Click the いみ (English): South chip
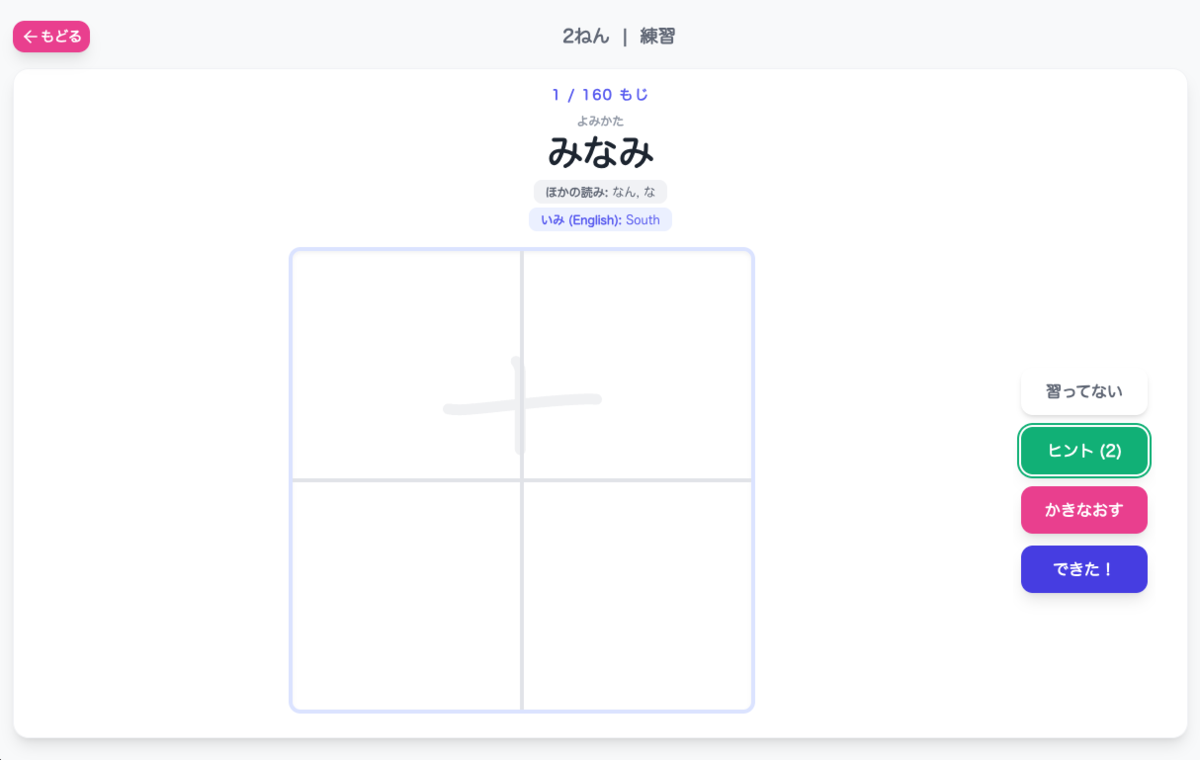This screenshot has height=760, width=1200. tap(600, 220)
